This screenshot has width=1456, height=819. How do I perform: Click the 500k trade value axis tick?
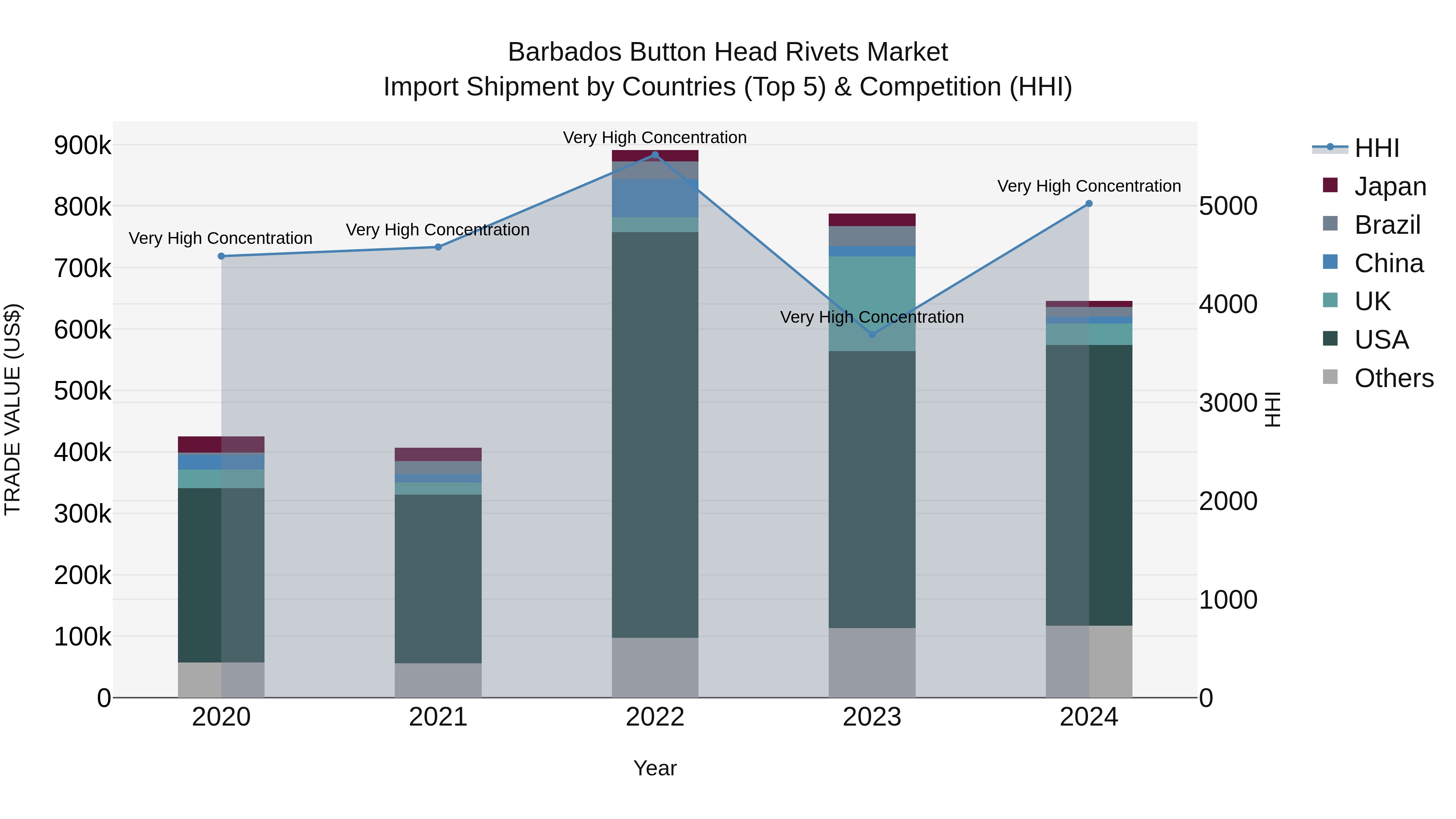[83, 391]
